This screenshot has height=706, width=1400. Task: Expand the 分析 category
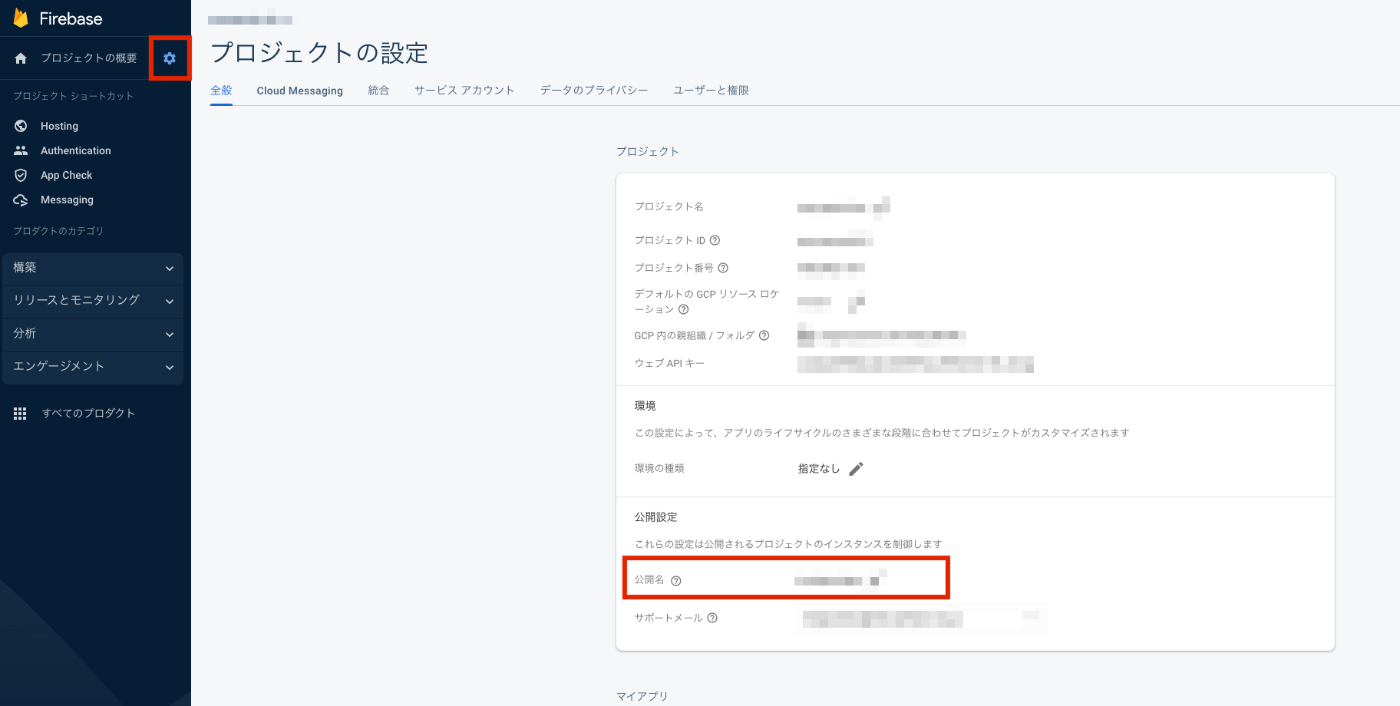[x=93, y=334]
